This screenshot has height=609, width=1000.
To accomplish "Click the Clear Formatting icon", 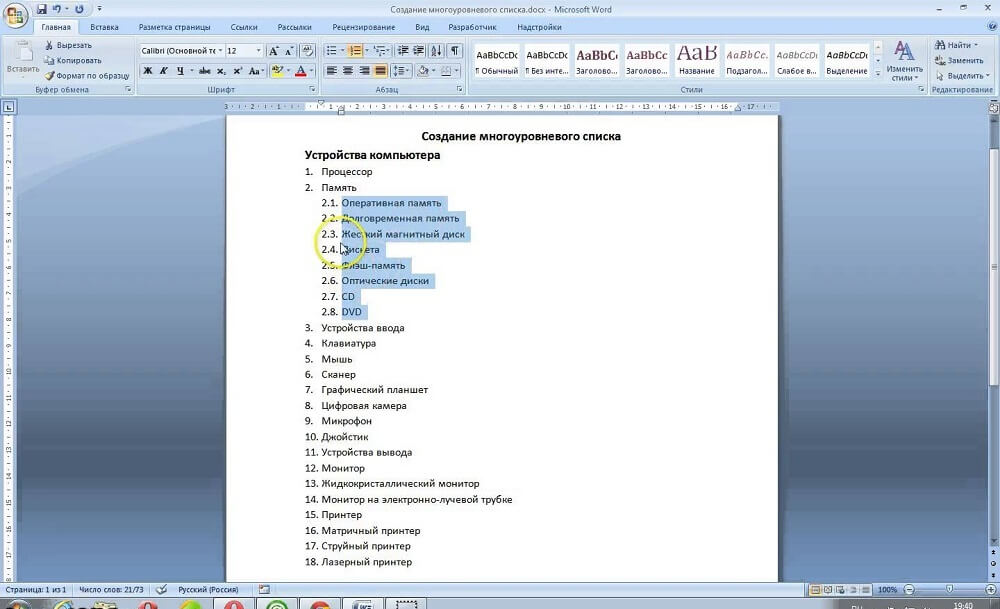I will [x=306, y=50].
